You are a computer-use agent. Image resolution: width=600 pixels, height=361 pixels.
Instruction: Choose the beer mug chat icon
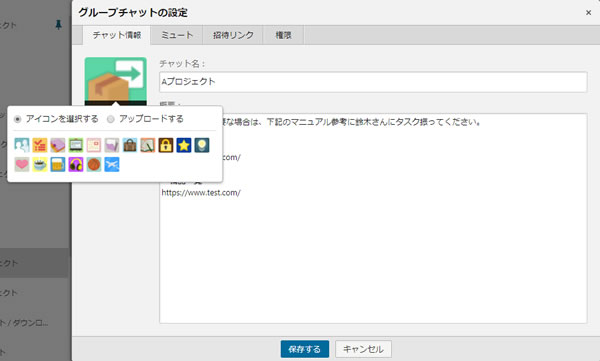coord(58,164)
